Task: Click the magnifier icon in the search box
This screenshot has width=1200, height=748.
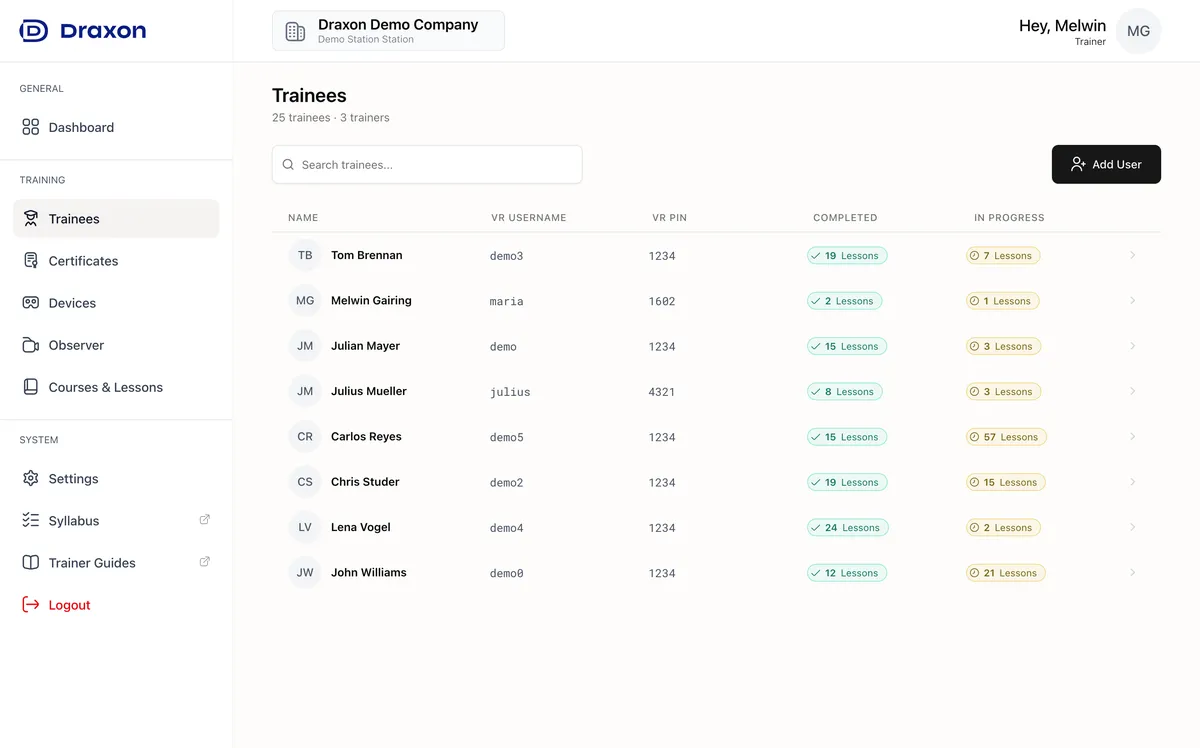Action: (x=288, y=165)
